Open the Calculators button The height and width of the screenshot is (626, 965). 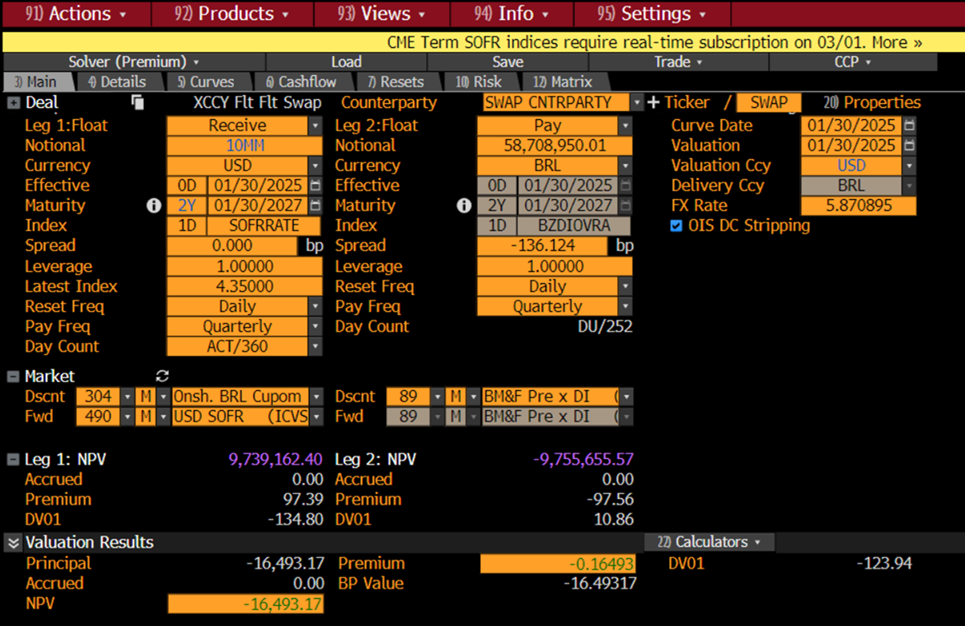click(709, 542)
